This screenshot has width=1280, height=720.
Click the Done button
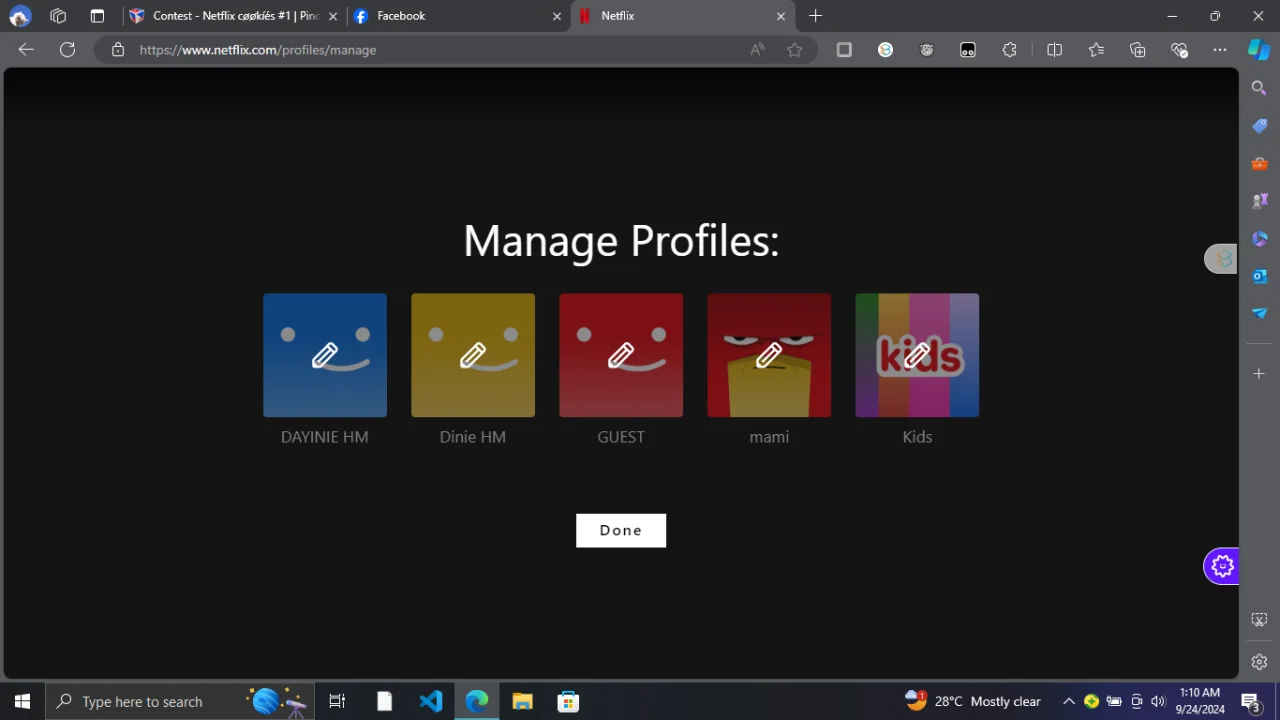621,530
